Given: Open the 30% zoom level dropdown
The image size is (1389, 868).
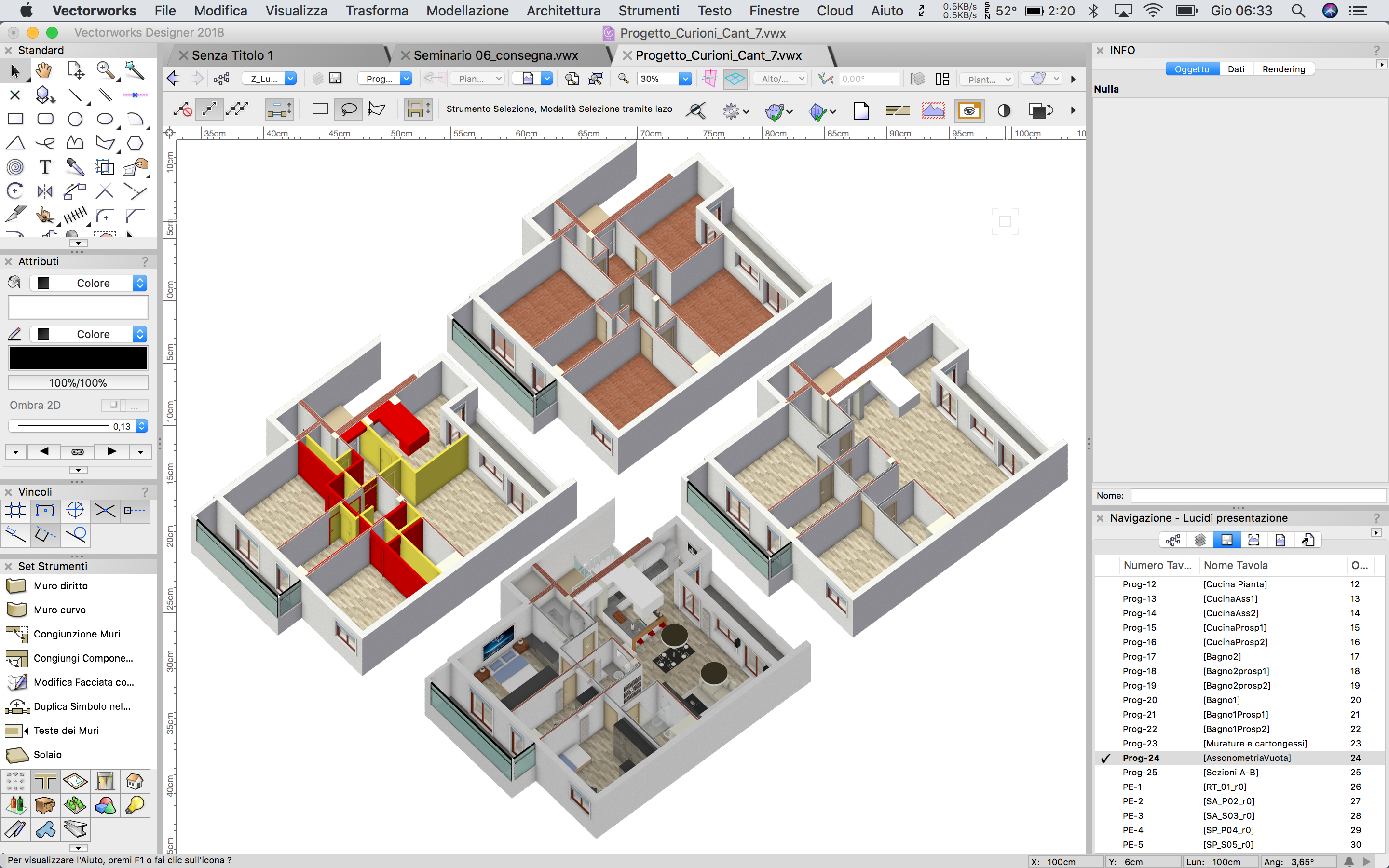Looking at the screenshot, I should pos(685,79).
